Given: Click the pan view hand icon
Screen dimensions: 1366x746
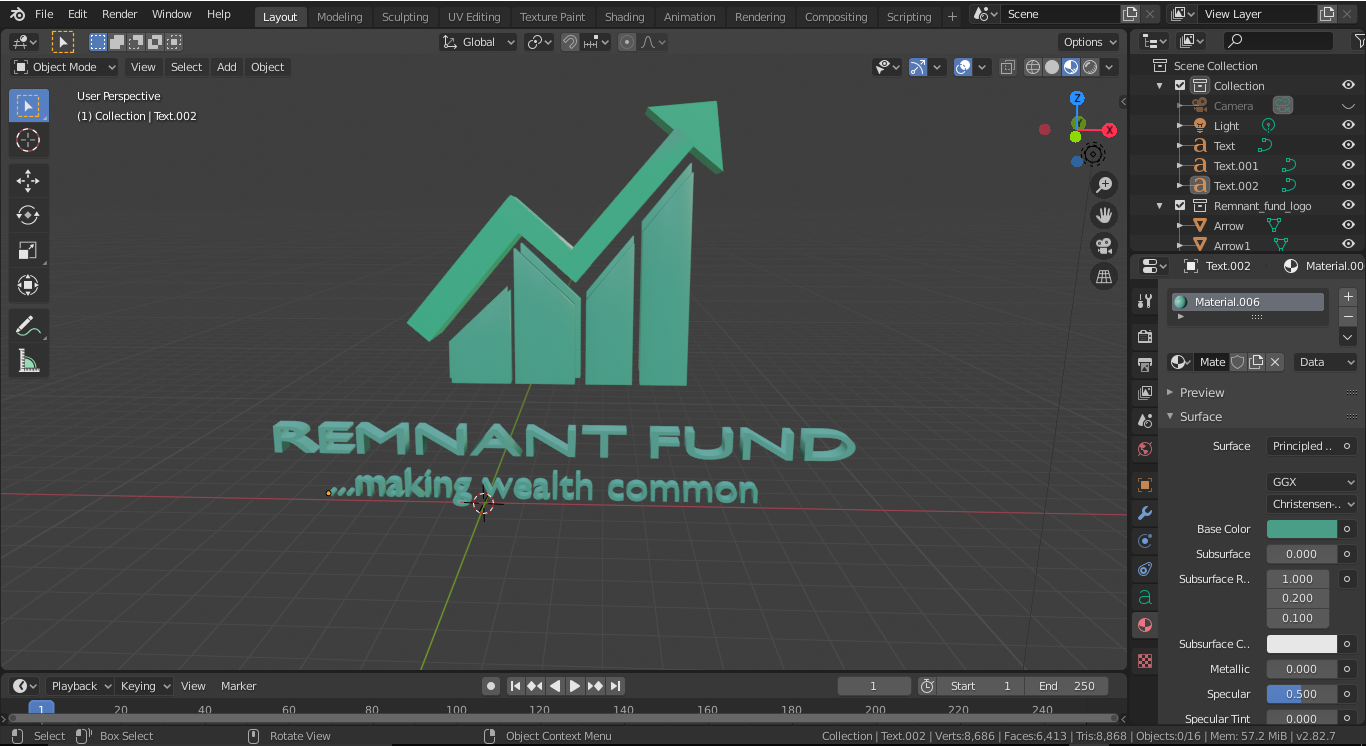Looking at the screenshot, I should tap(1104, 215).
